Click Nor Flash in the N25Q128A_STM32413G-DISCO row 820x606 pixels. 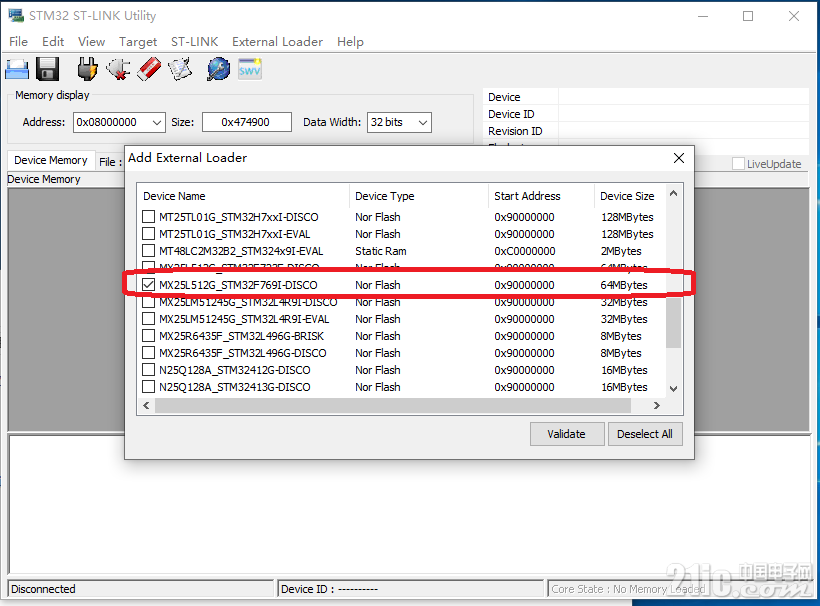(378, 387)
